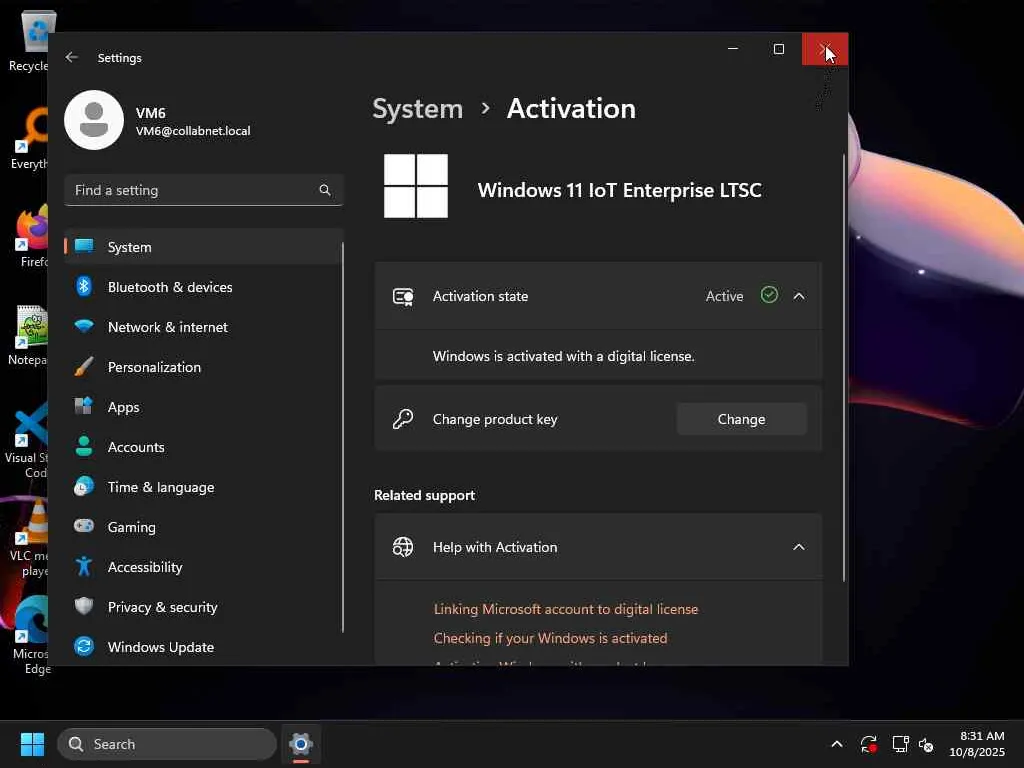Click the globe icon beside Help with Activation
The width and height of the screenshot is (1024, 768).
403,547
